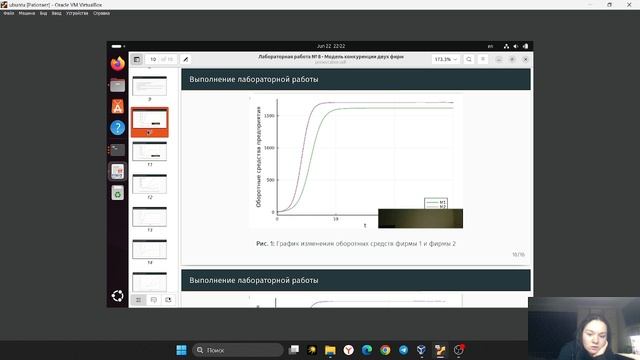Select page 12 thumbnail in sidebar

pos(150,184)
